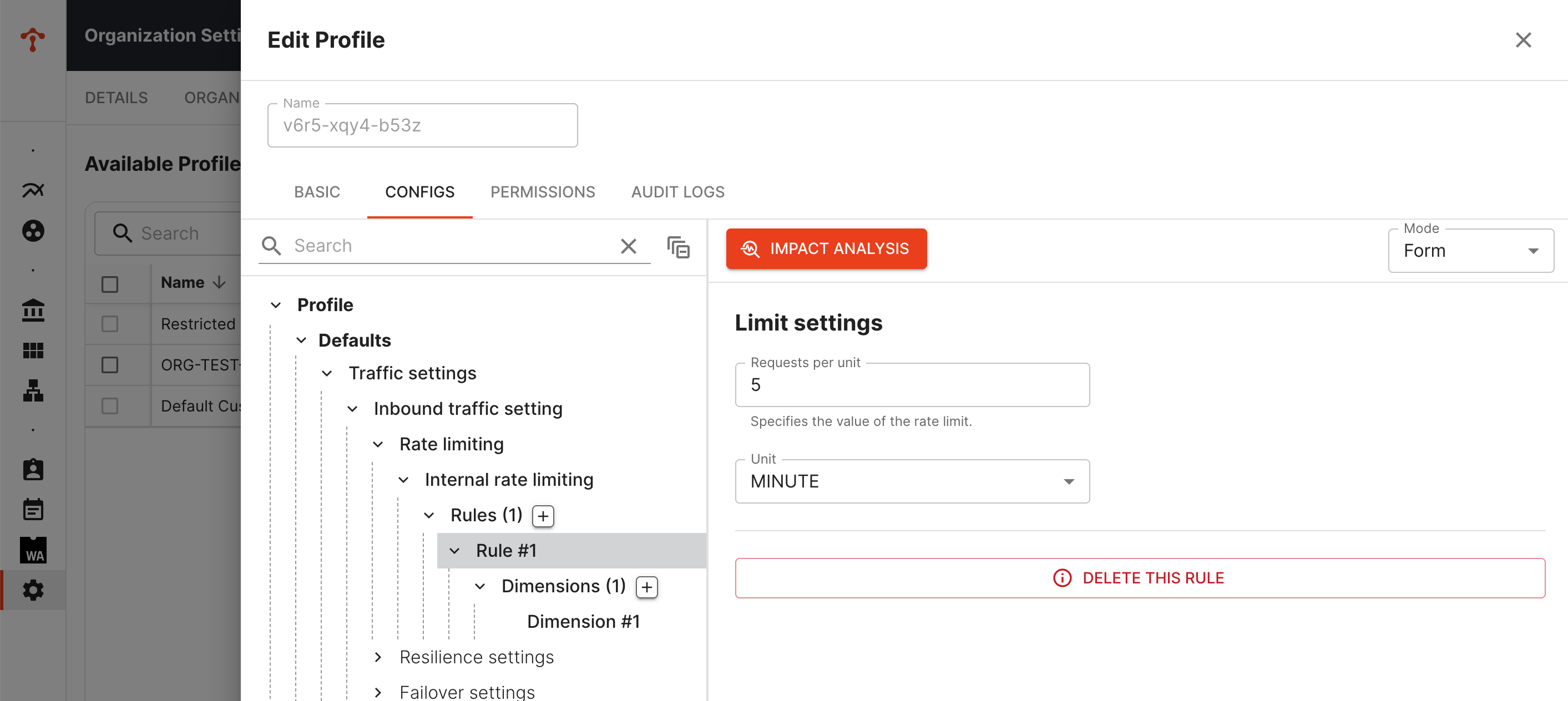This screenshot has height=701, width=1568.
Task: Click the Default Cus profile name
Action: 201,406
